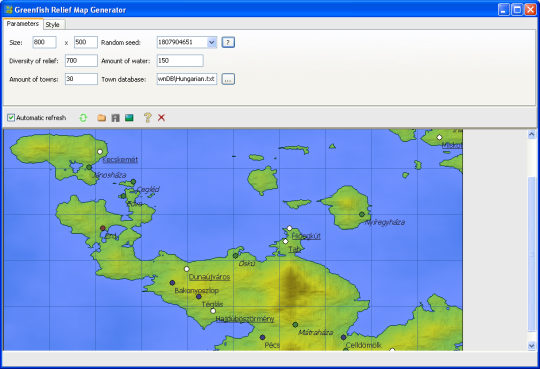This screenshot has height=369, width=540.
Task: Save using the floppy disk icon
Action: 115,118
